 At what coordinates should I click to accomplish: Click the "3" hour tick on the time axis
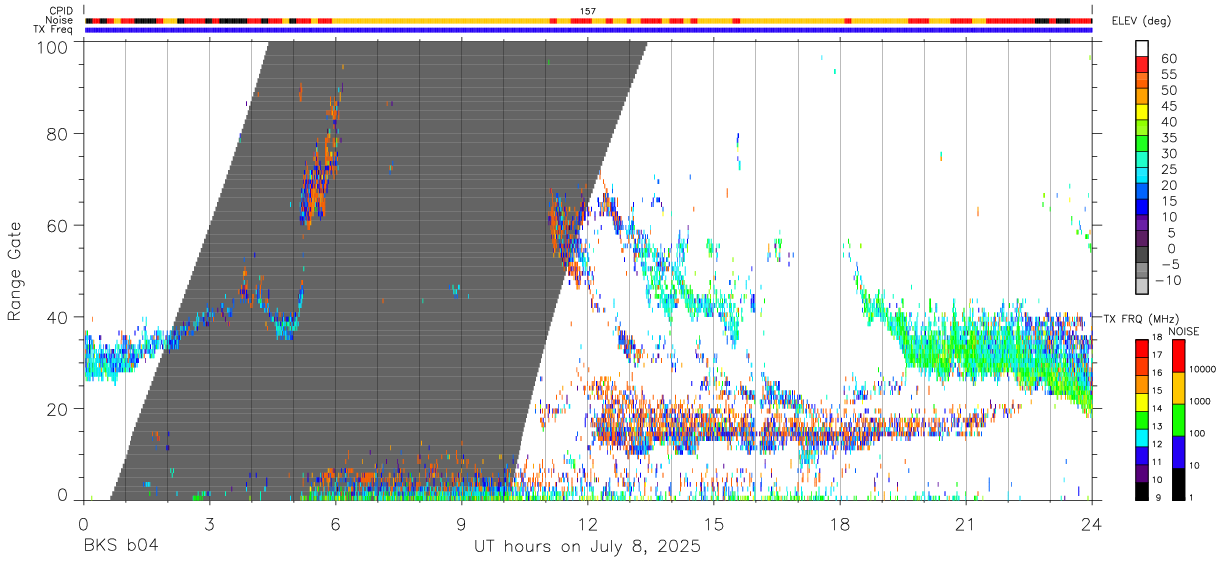[210, 523]
